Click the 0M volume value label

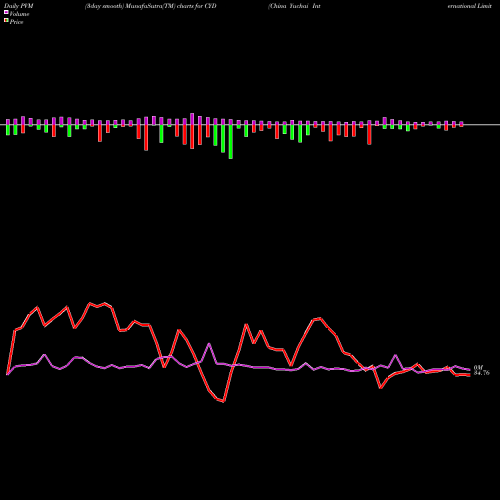click(x=478, y=367)
